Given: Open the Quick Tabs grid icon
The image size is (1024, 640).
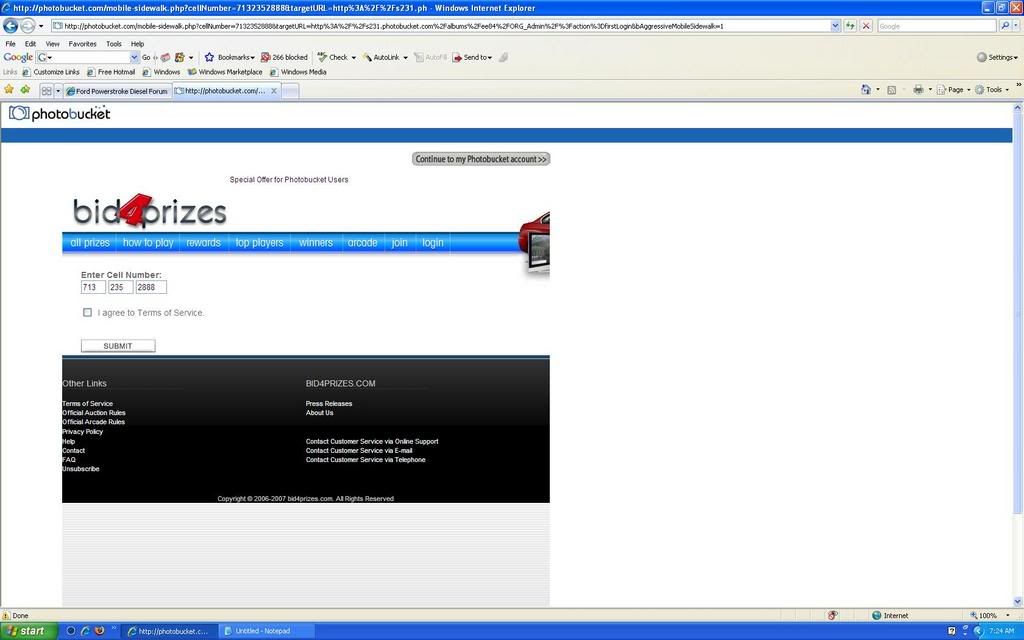Looking at the screenshot, I should [46, 91].
